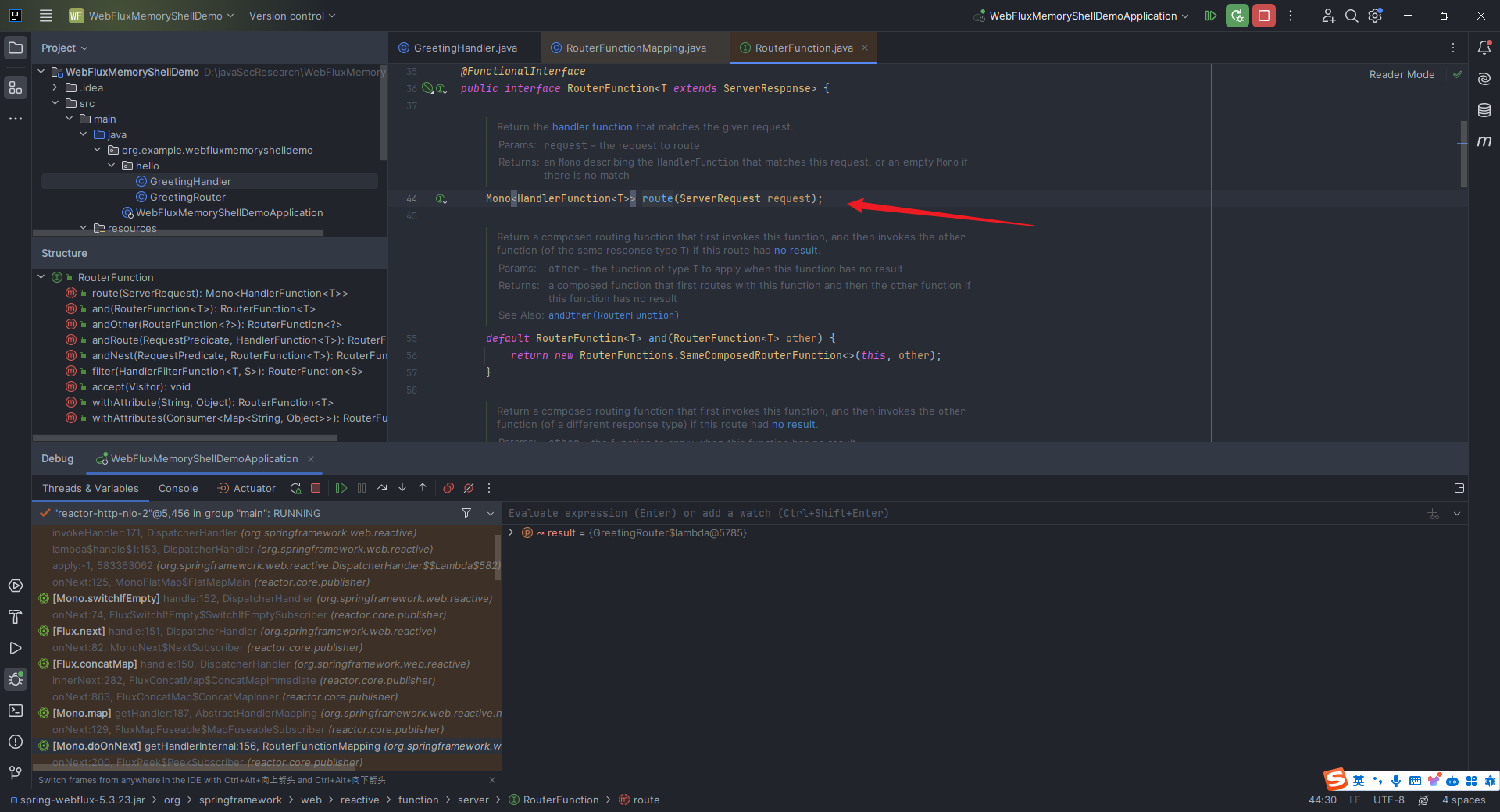
Task: Click the 'no result' link in and() doc
Action: click(796, 251)
